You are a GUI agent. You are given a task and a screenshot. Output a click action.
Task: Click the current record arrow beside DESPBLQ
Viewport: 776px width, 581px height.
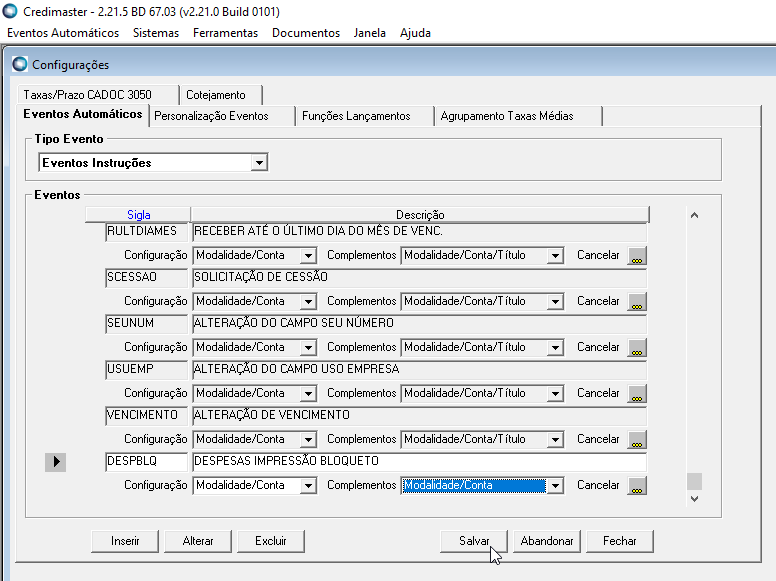(55, 462)
